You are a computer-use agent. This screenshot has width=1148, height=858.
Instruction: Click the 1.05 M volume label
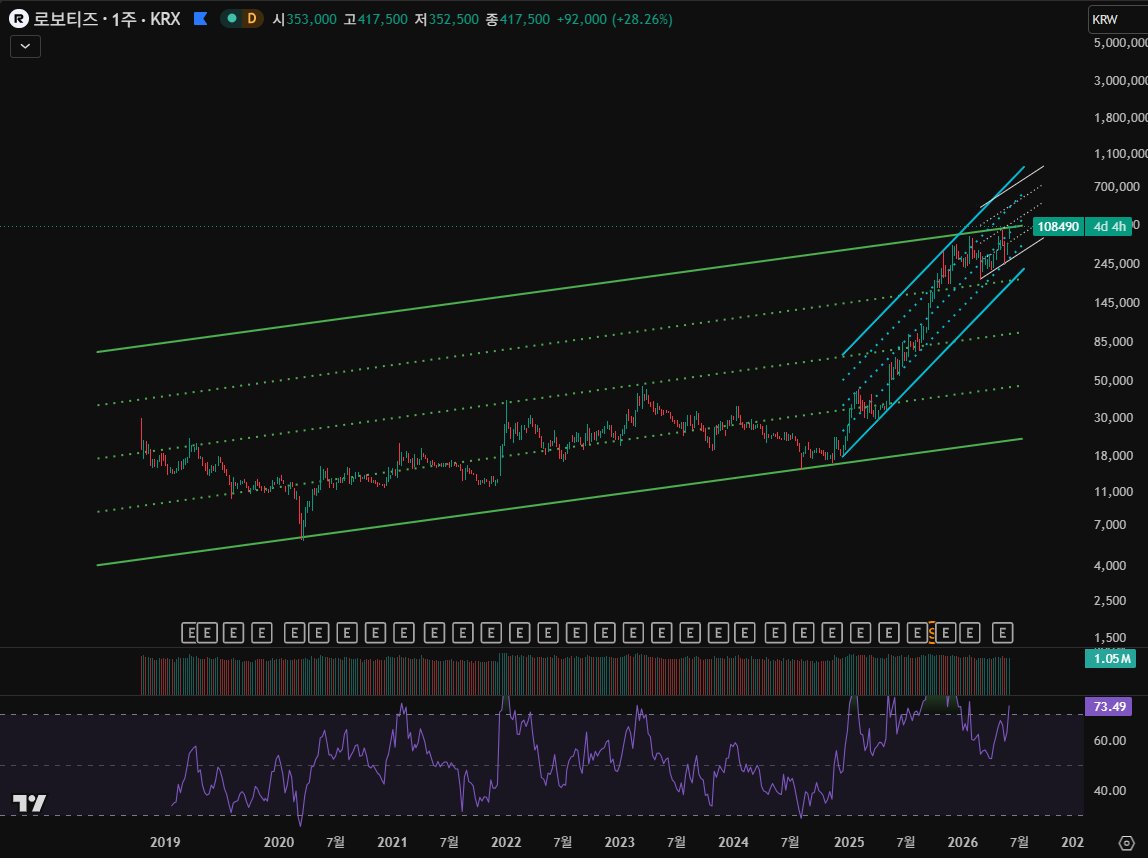pos(1111,658)
